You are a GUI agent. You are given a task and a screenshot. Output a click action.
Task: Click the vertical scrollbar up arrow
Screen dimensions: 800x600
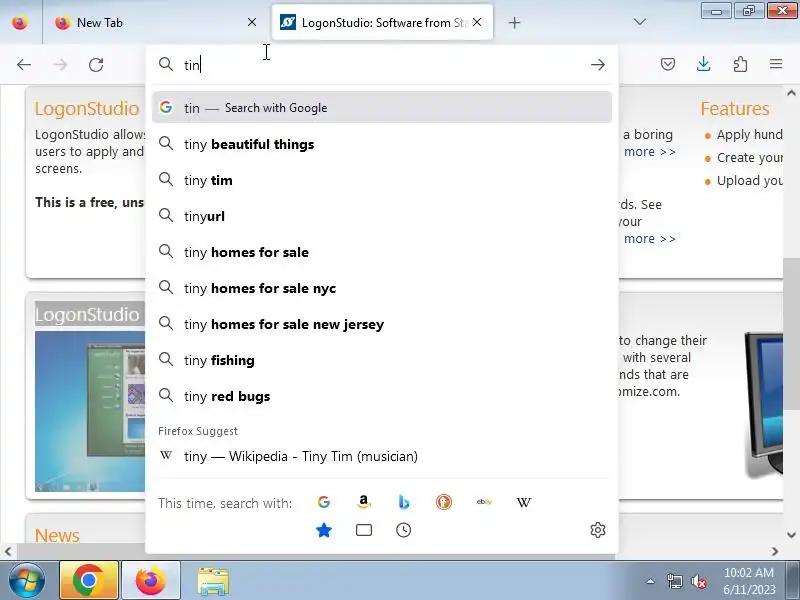(791, 93)
